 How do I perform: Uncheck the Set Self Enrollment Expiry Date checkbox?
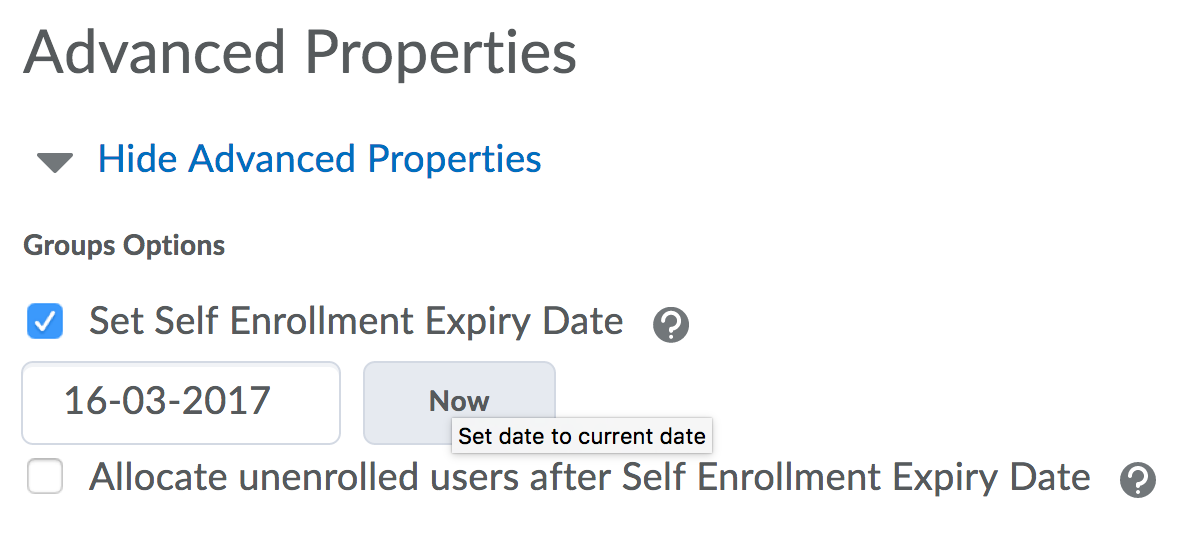[x=45, y=322]
